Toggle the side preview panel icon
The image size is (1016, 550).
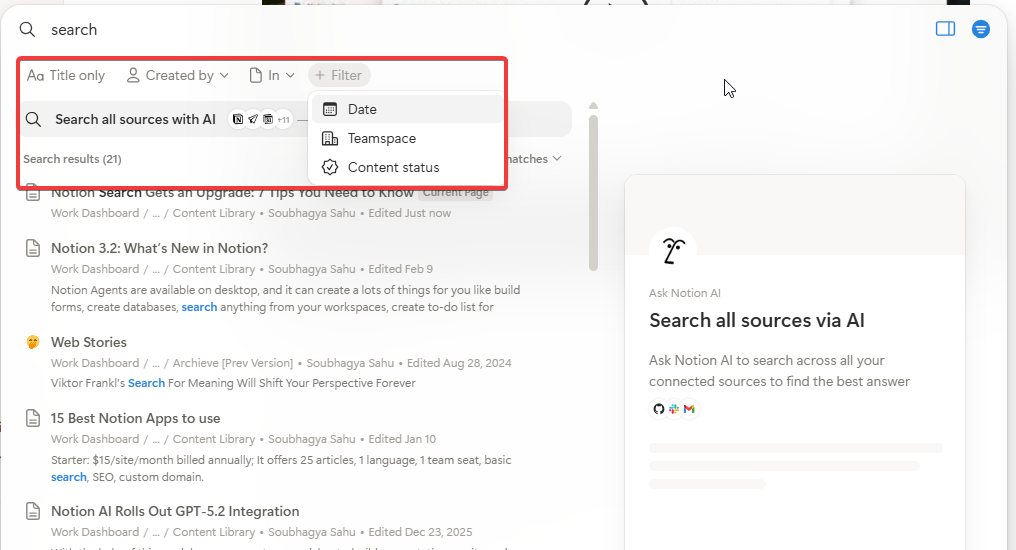coord(945,29)
